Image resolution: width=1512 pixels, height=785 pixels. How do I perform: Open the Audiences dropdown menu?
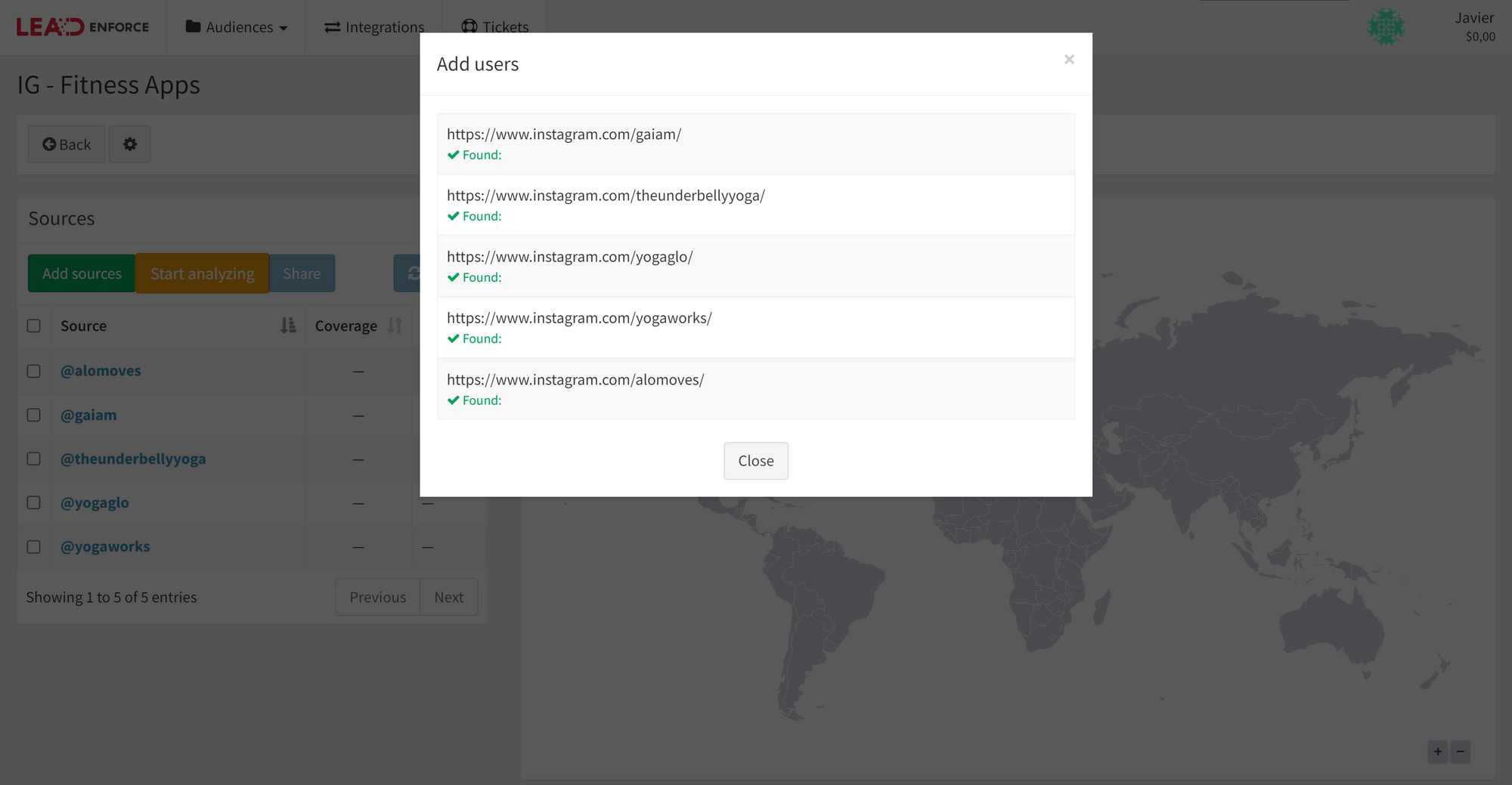click(237, 27)
